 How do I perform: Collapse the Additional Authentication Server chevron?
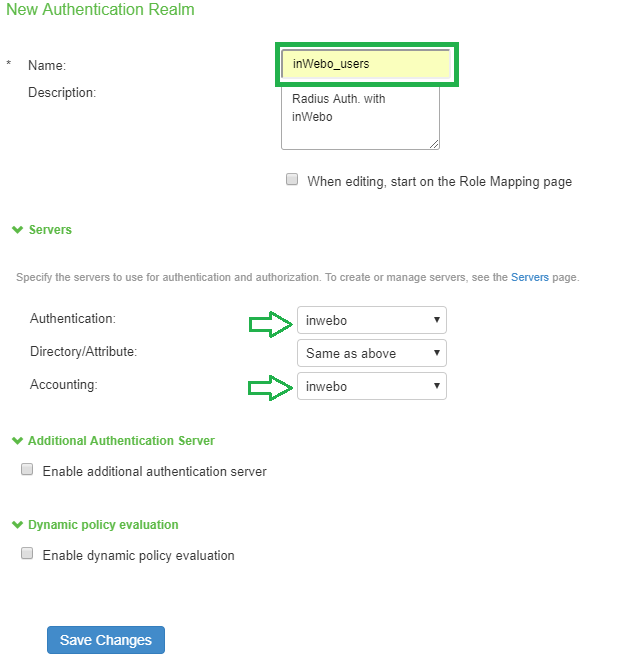coord(17,440)
